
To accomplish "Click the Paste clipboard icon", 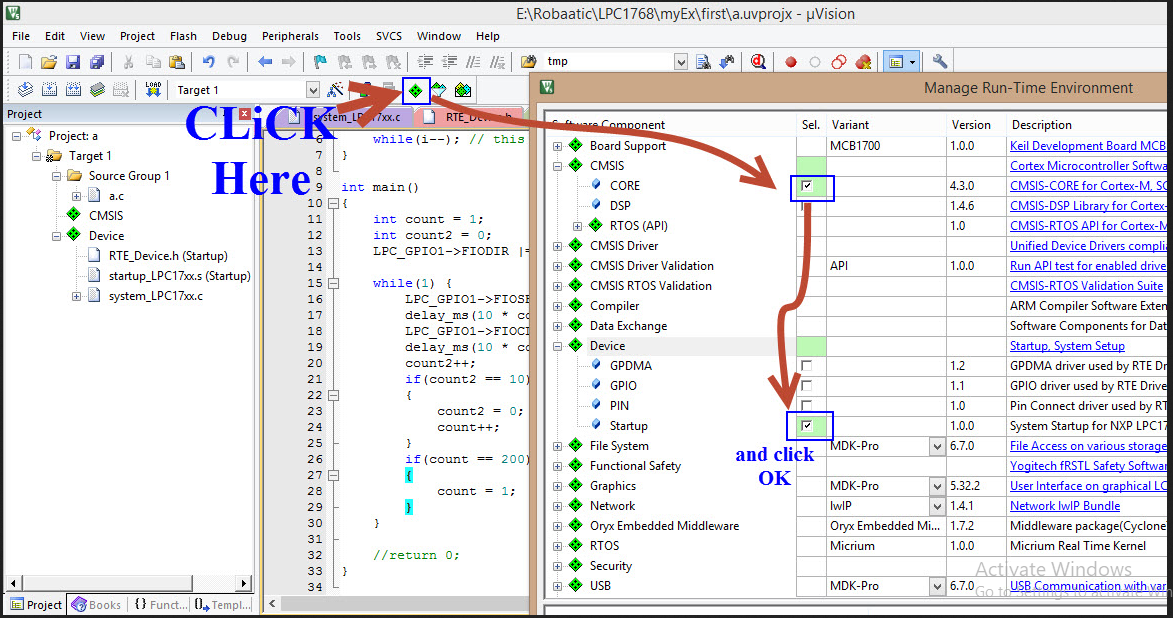I will 177,61.
